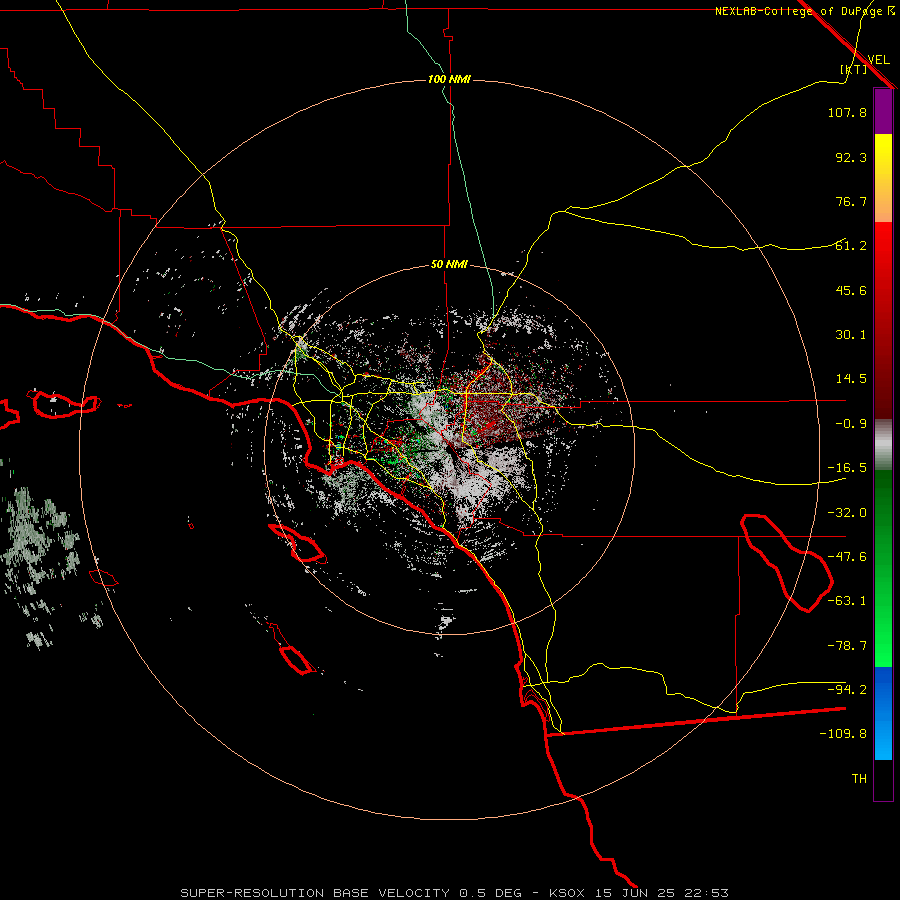900x900 pixels.
Task: Click the 61.2 velocity scale value
Action: [851, 246]
